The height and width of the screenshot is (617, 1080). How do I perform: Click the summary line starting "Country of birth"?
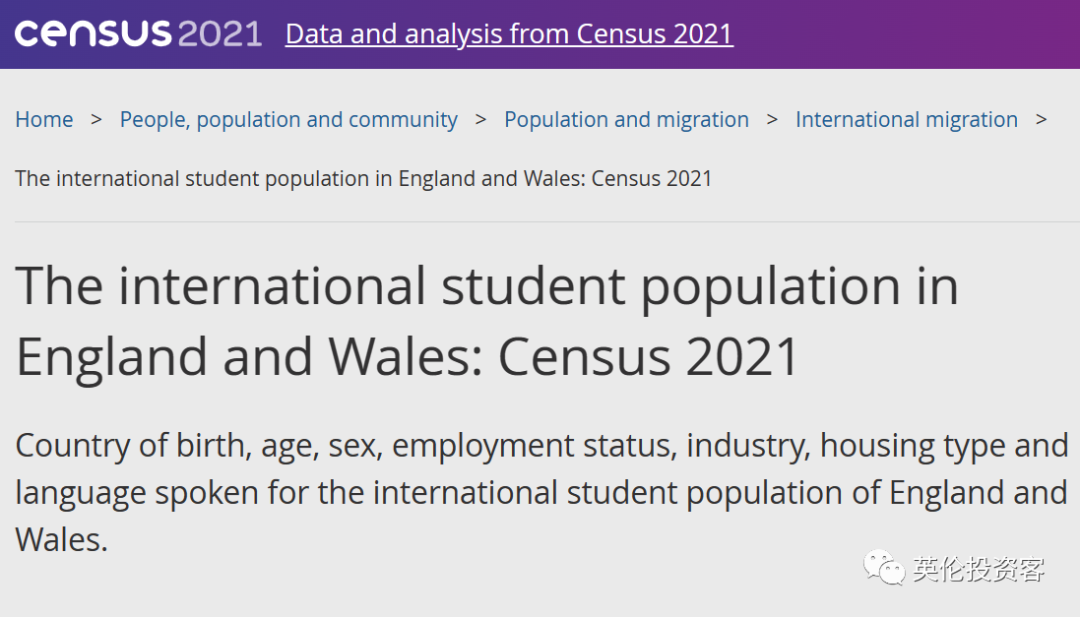point(541,446)
